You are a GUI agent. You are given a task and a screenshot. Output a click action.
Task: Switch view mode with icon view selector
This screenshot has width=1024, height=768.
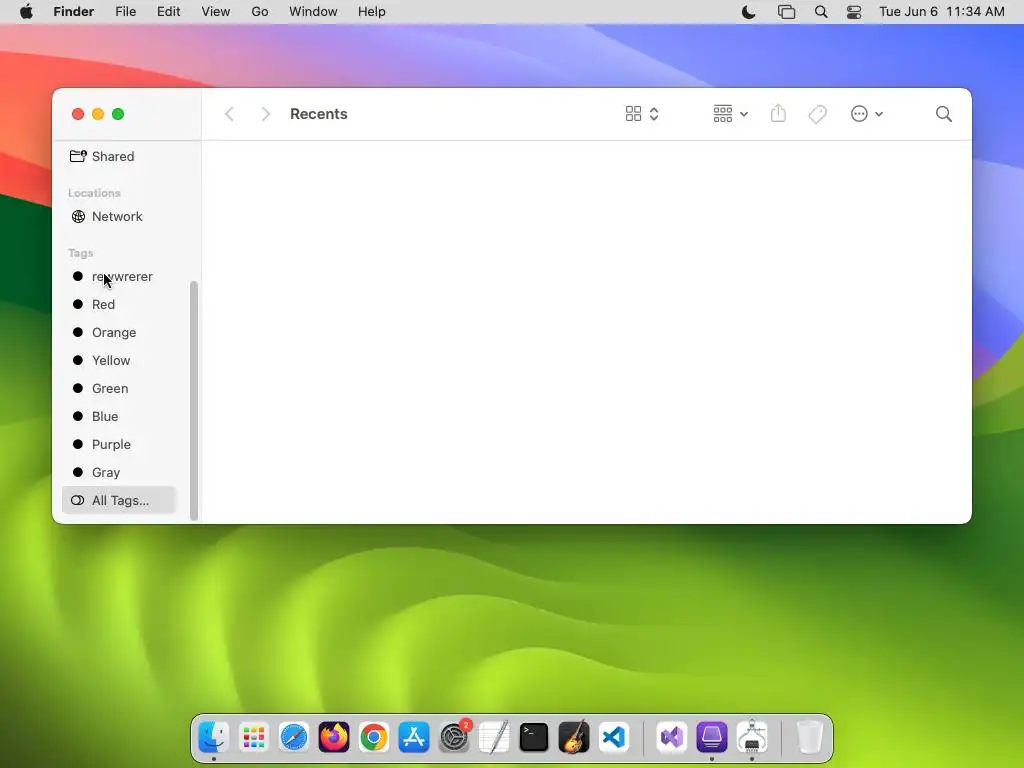(642, 114)
